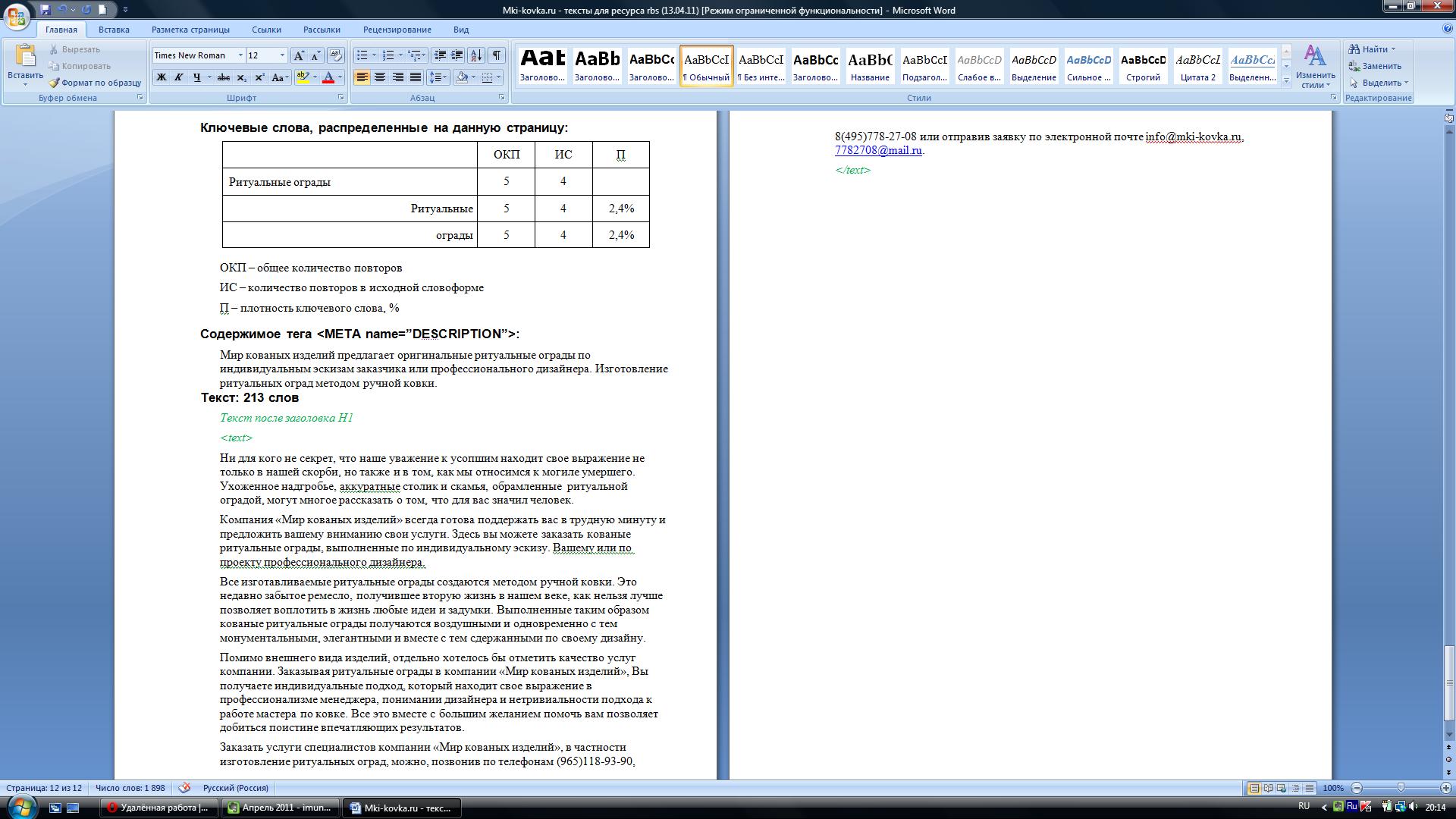Open the Рецензирование ribbon tab
The width and height of the screenshot is (1456, 819).
tap(397, 30)
